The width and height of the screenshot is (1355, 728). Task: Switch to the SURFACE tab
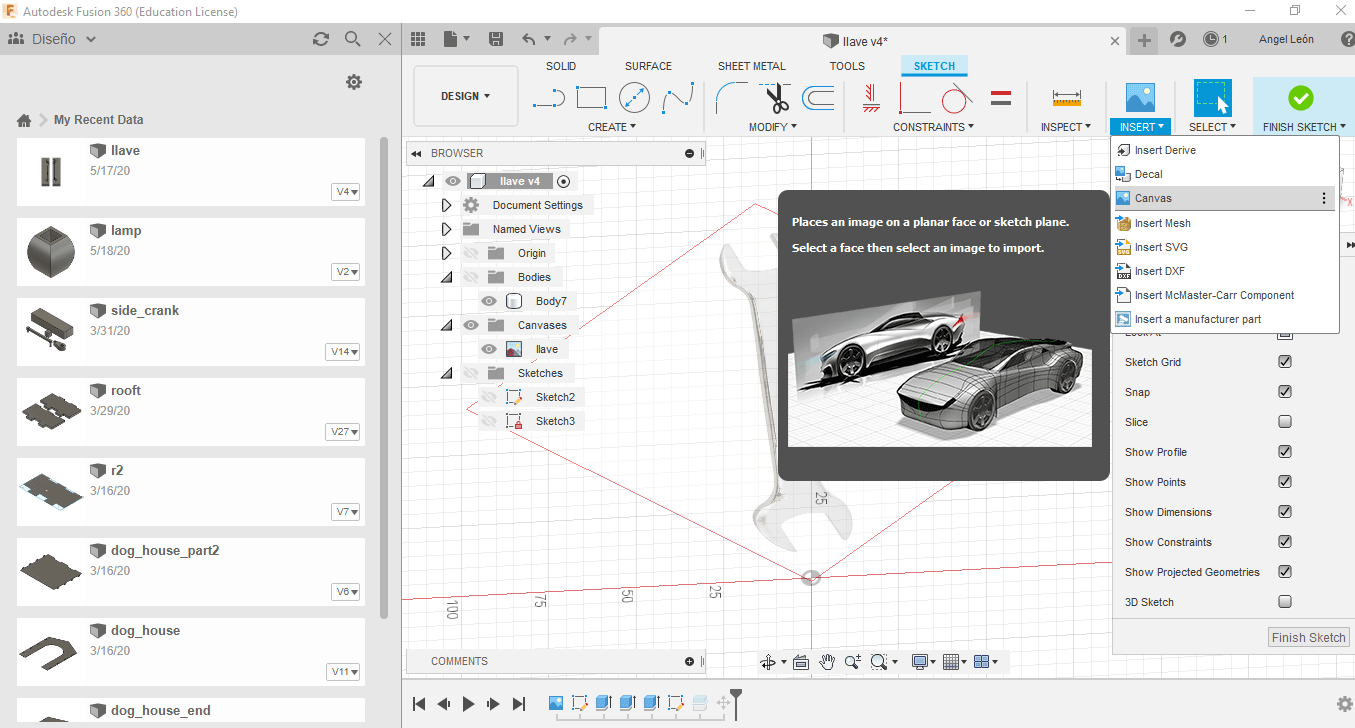click(x=648, y=66)
